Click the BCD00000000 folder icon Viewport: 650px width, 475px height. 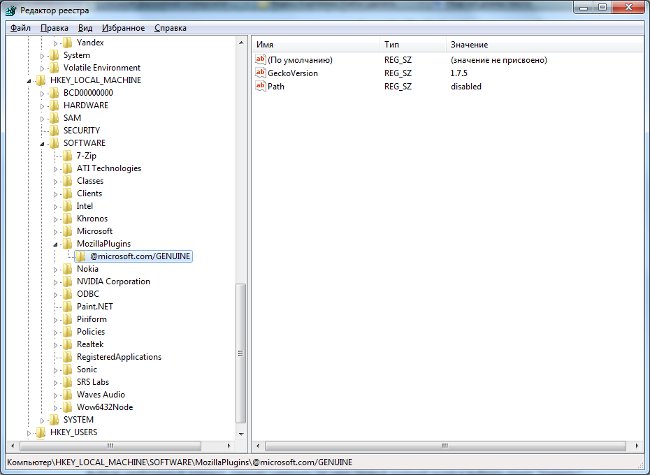coord(54,93)
